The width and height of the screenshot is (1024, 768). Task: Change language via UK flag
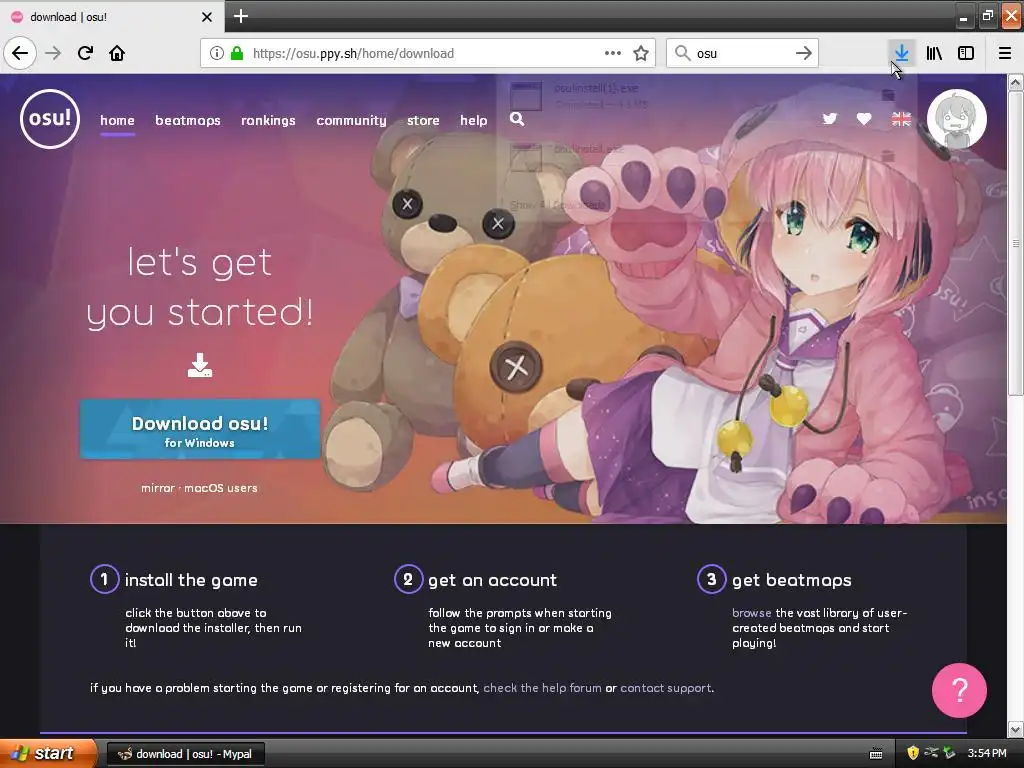pyautogui.click(x=901, y=119)
